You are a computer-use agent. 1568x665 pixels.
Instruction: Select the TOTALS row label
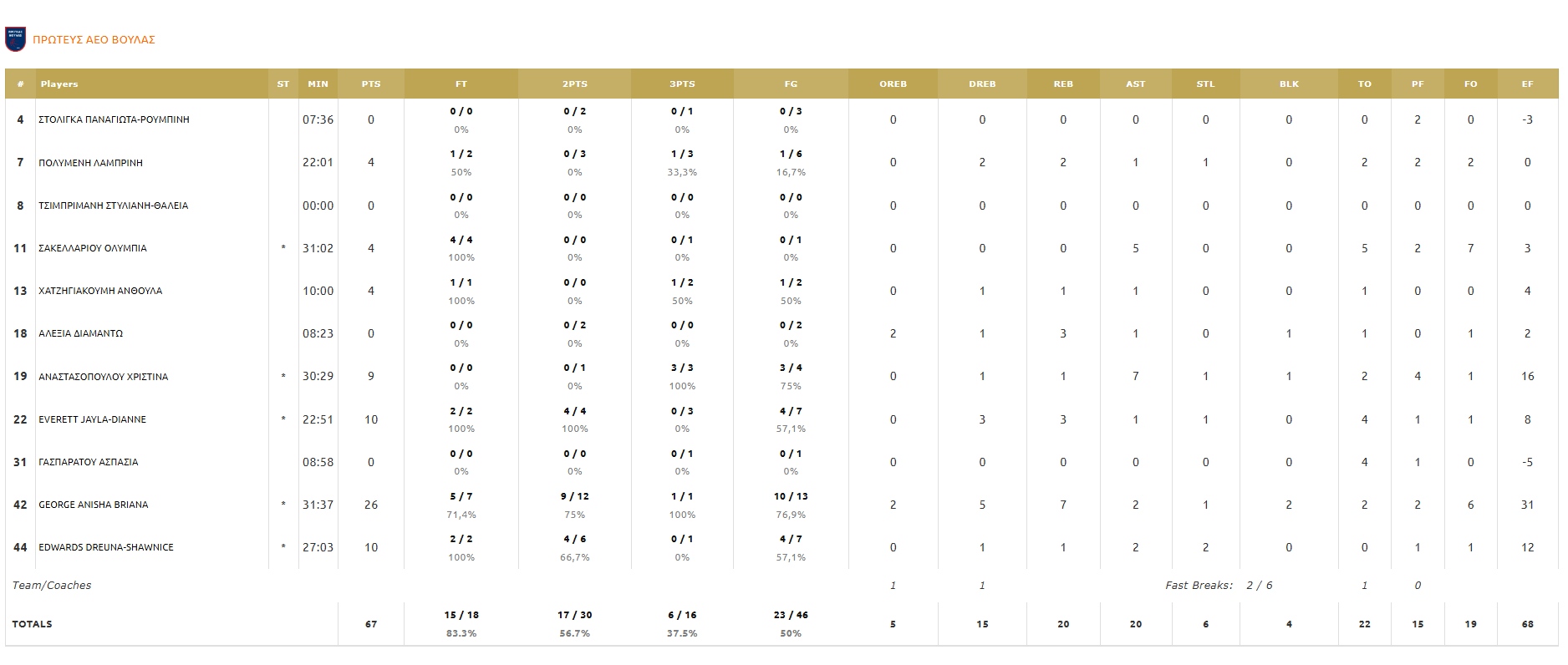(32, 624)
